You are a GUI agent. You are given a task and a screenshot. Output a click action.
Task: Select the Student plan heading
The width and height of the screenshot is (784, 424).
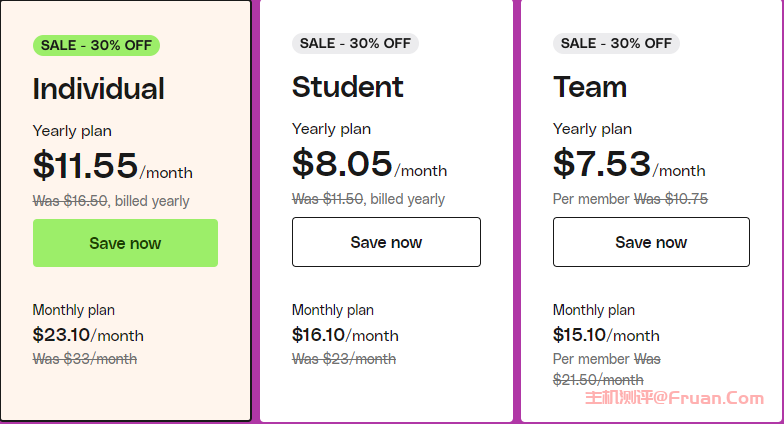point(348,87)
